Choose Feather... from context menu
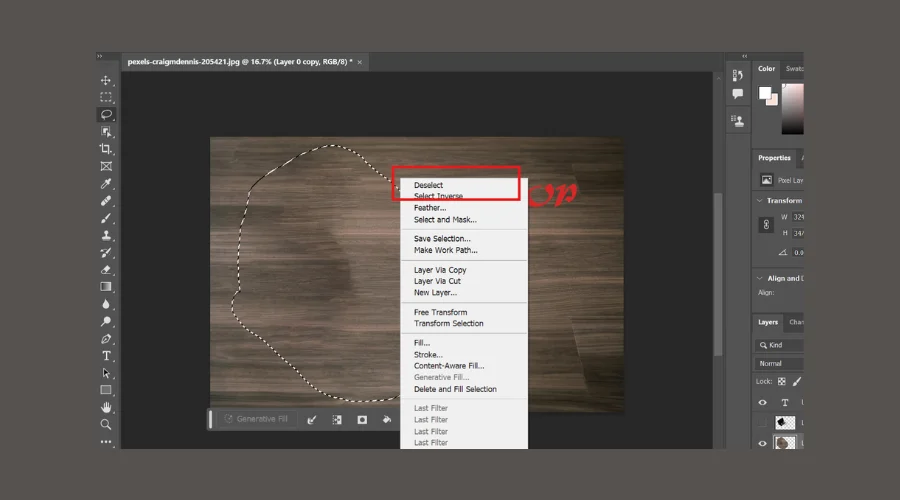Screen dimensions: 900x500 [429, 208]
